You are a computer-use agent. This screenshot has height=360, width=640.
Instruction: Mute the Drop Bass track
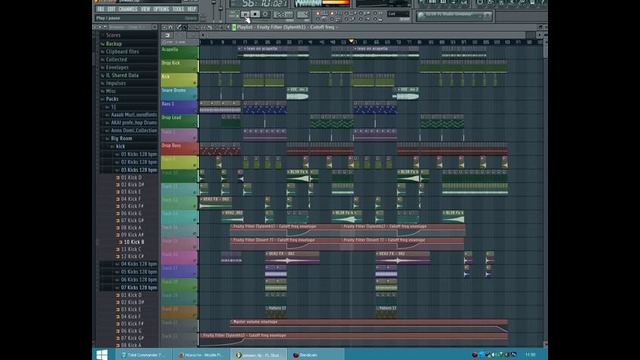(195, 151)
